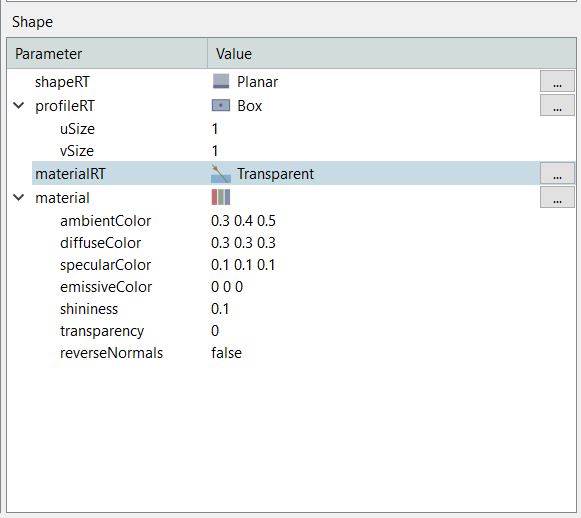The image size is (581, 518).
Task: Open the materialRT browse button
Action: click(557, 173)
